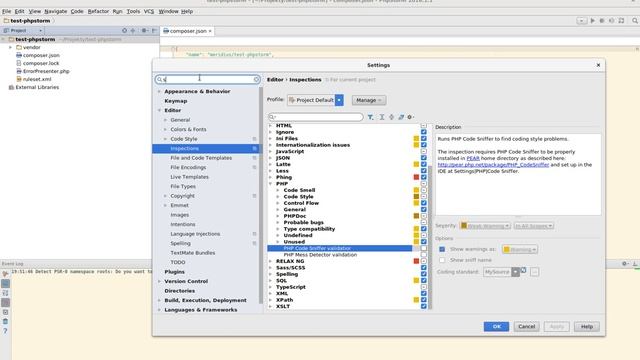The height and width of the screenshot is (360, 640).
Task: Click the inspections search field
Action: tap(316, 117)
